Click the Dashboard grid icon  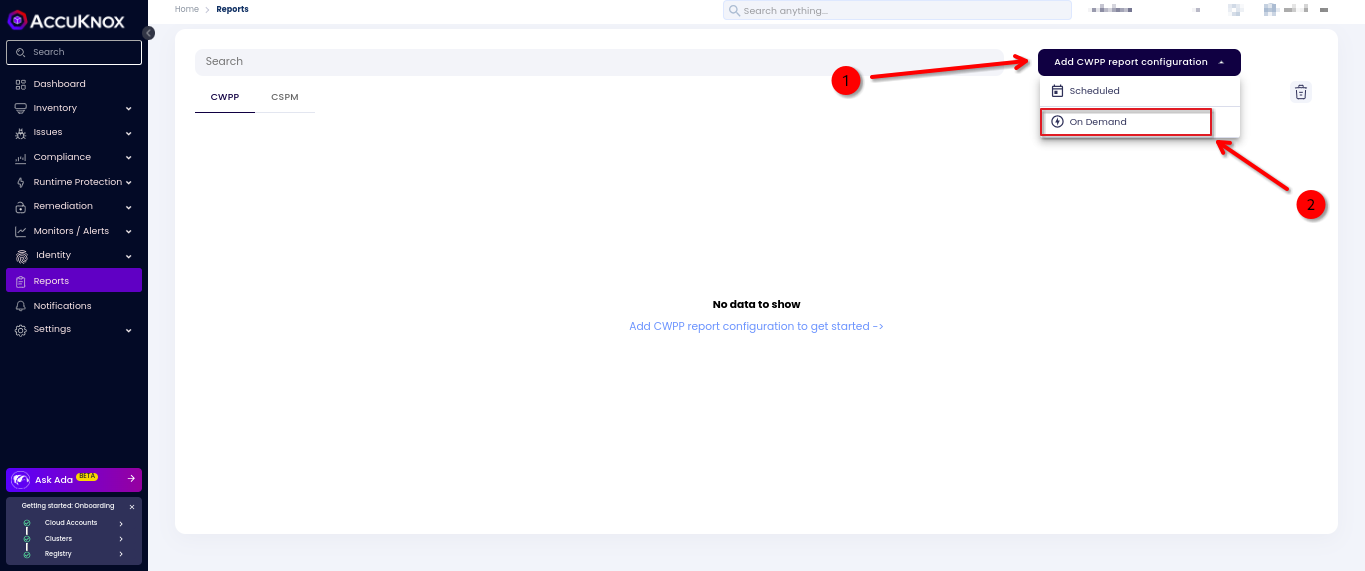[21, 84]
